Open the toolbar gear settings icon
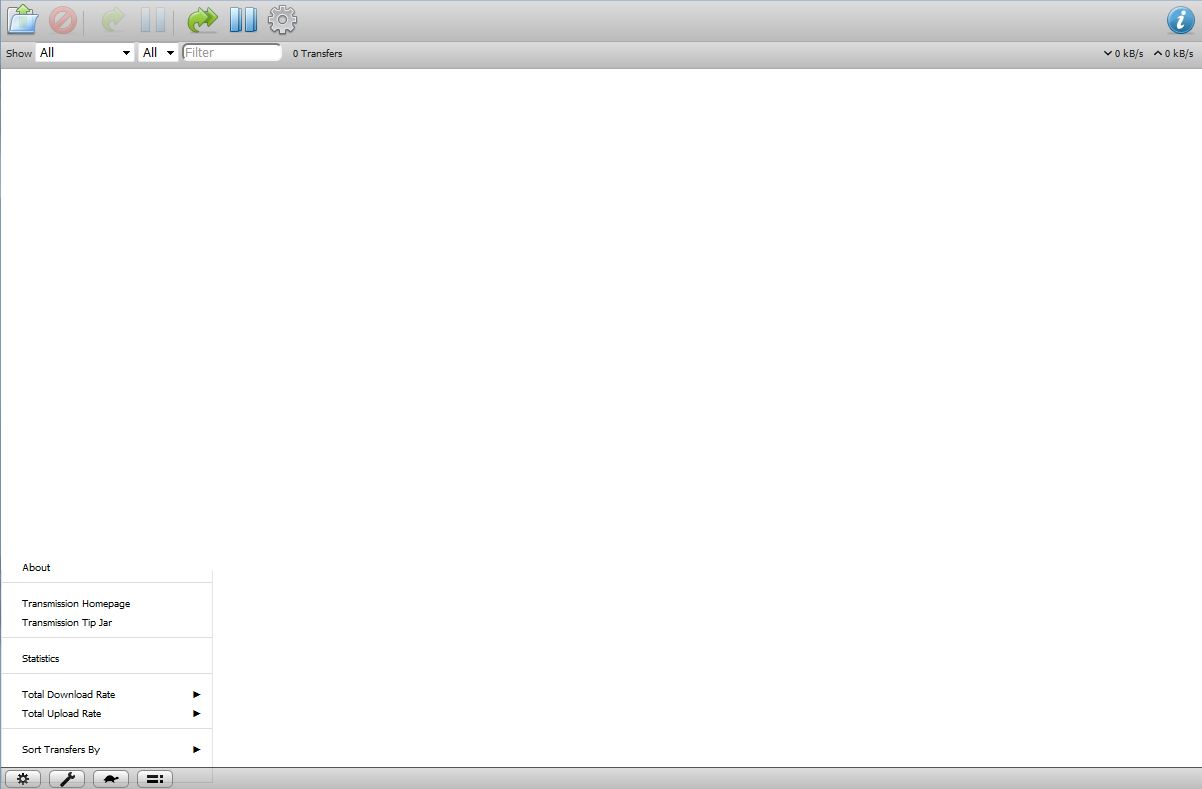 tap(283, 20)
